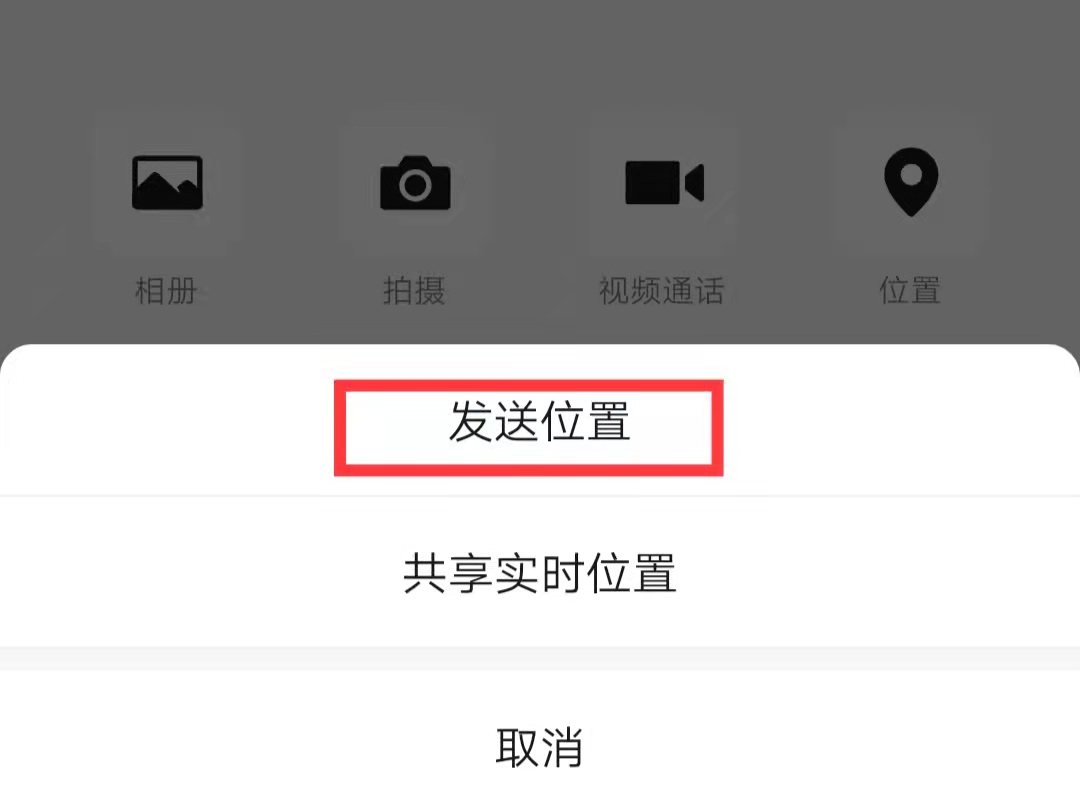Tap the tile behind the location pin

click(x=911, y=183)
